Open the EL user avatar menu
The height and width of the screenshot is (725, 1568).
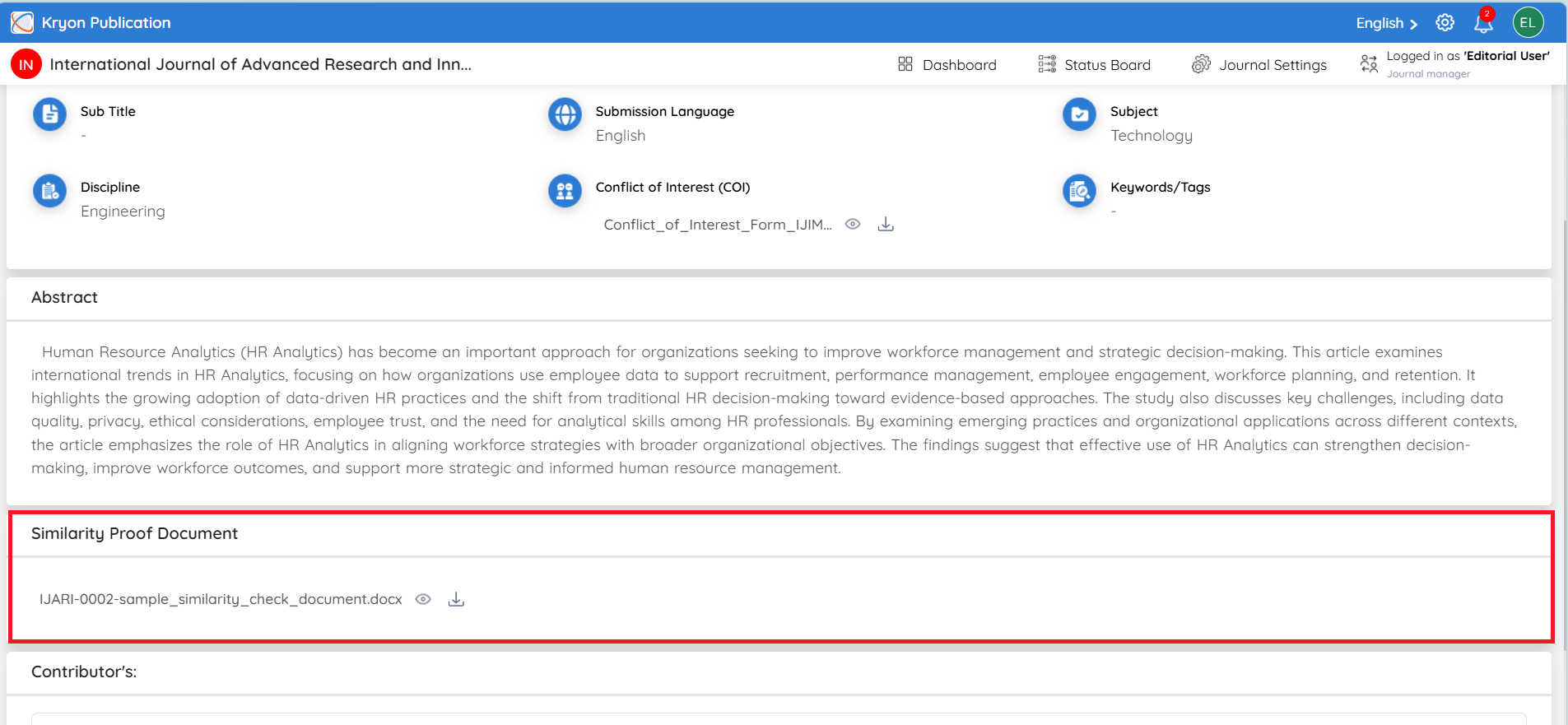pyautogui.click(x=1528, y=22)
